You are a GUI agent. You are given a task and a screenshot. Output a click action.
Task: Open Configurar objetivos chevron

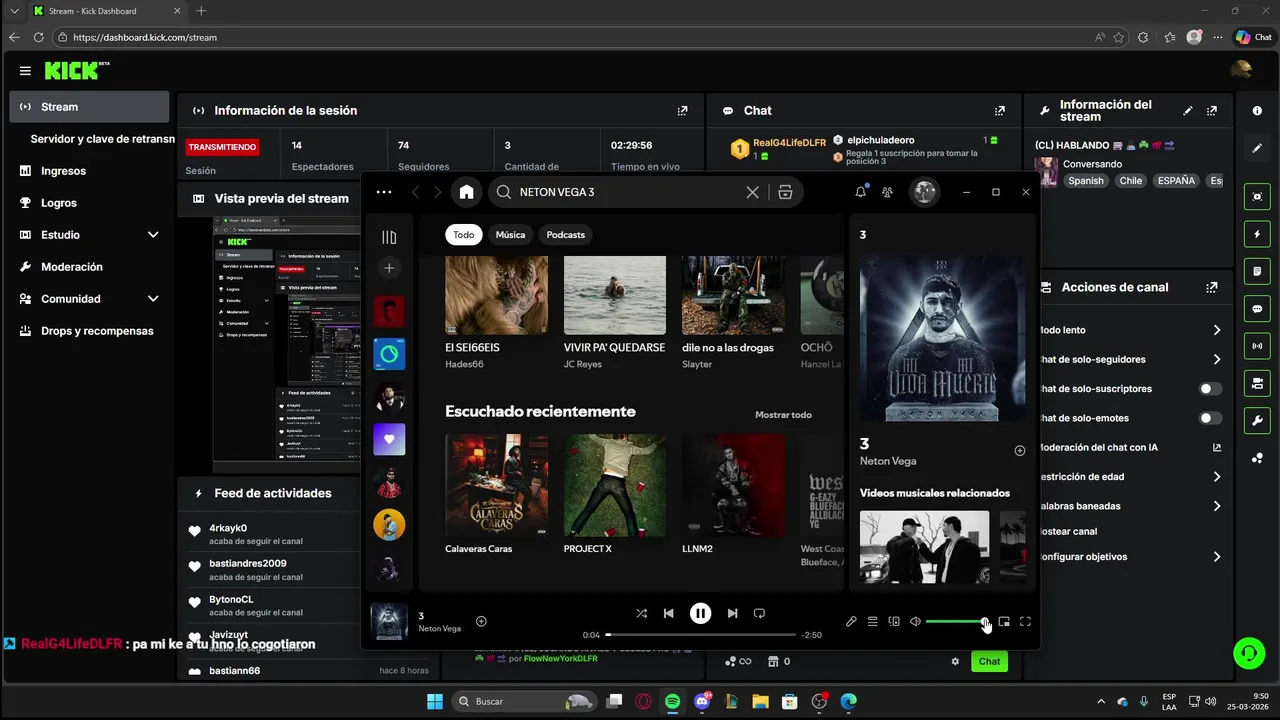tap(1217, 557)
